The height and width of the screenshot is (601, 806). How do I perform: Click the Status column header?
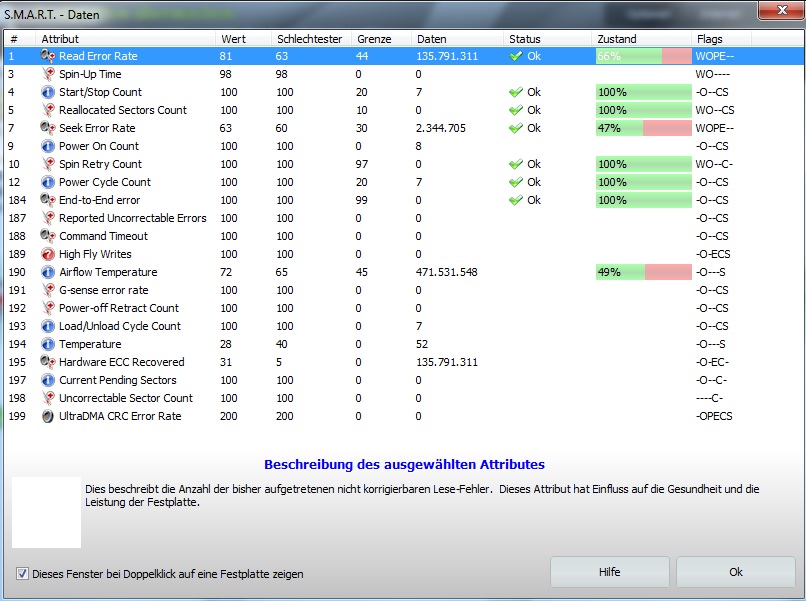[x=547, y=39]
